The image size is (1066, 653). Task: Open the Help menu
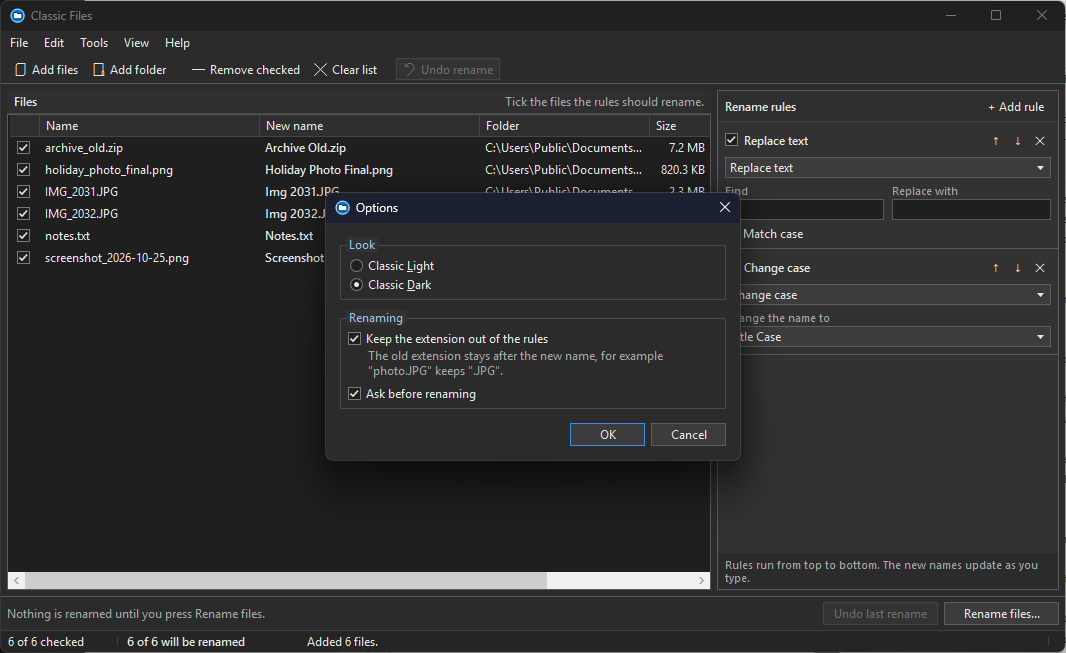click(177, 43)
